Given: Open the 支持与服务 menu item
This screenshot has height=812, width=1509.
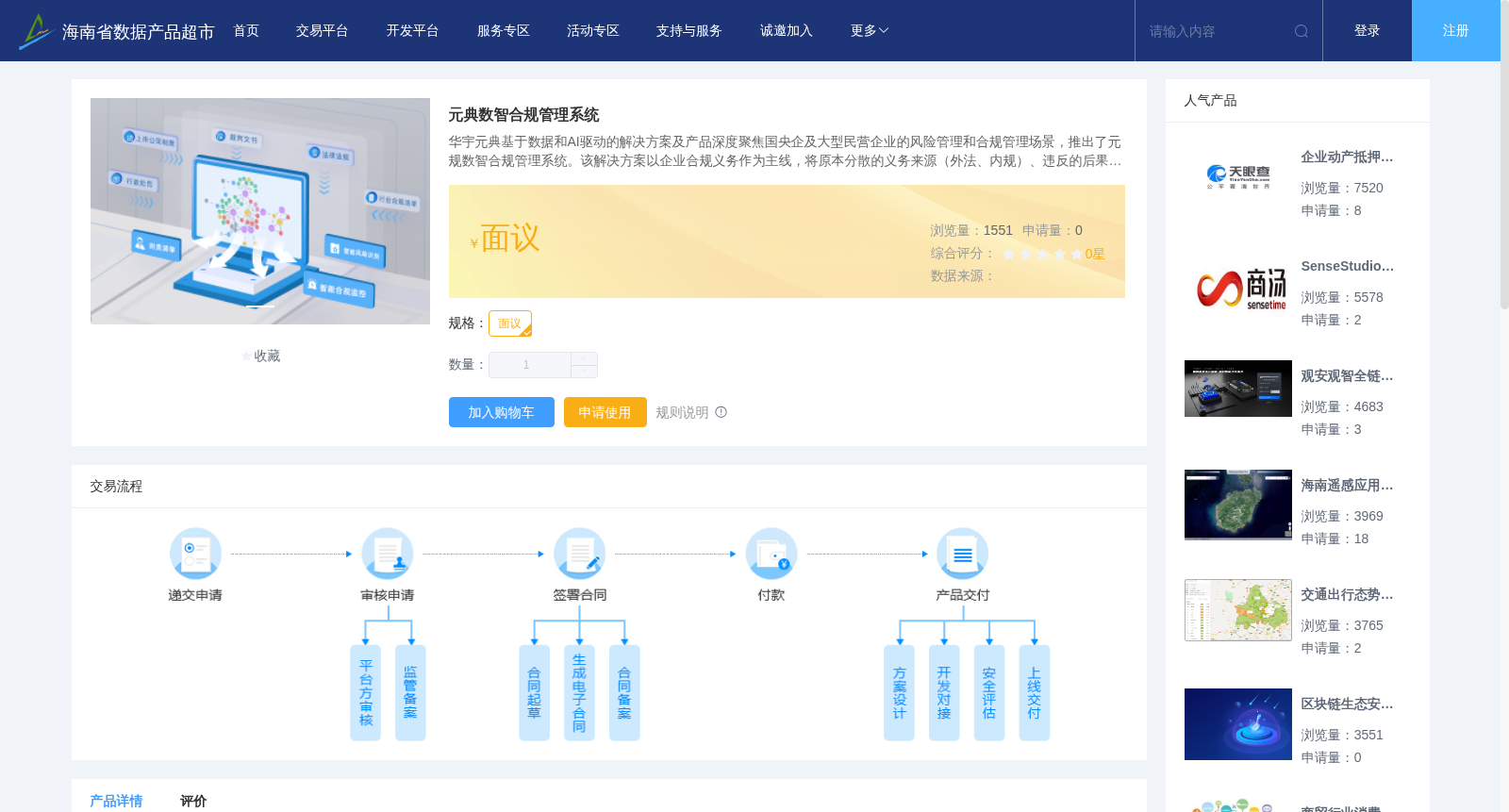Looking at the screenshot, I should (689, 31).
